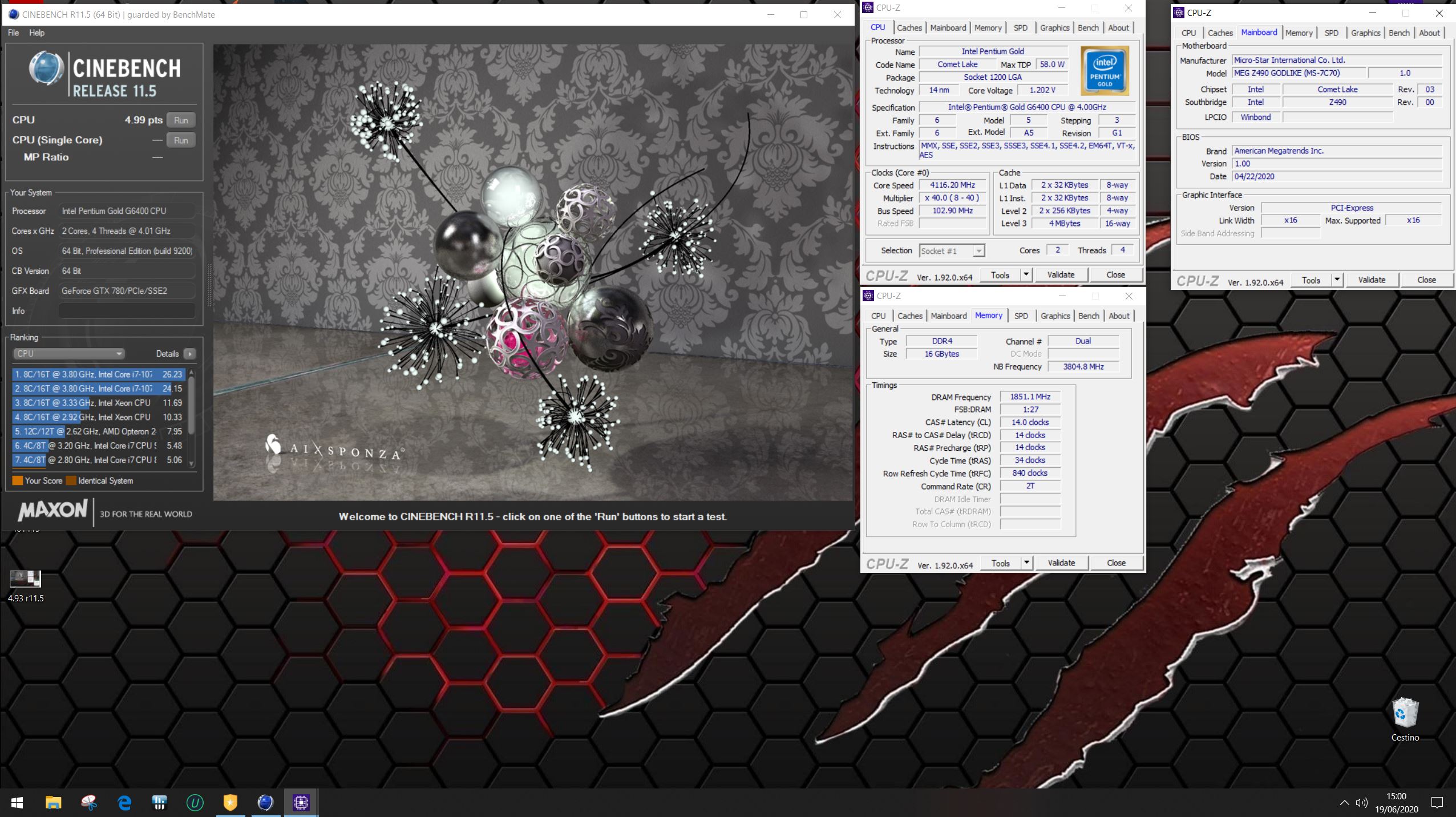Select ranking row 1 scoring 26.23
The height and width of the screenshot is (817, 1456).
pos(98,374)
